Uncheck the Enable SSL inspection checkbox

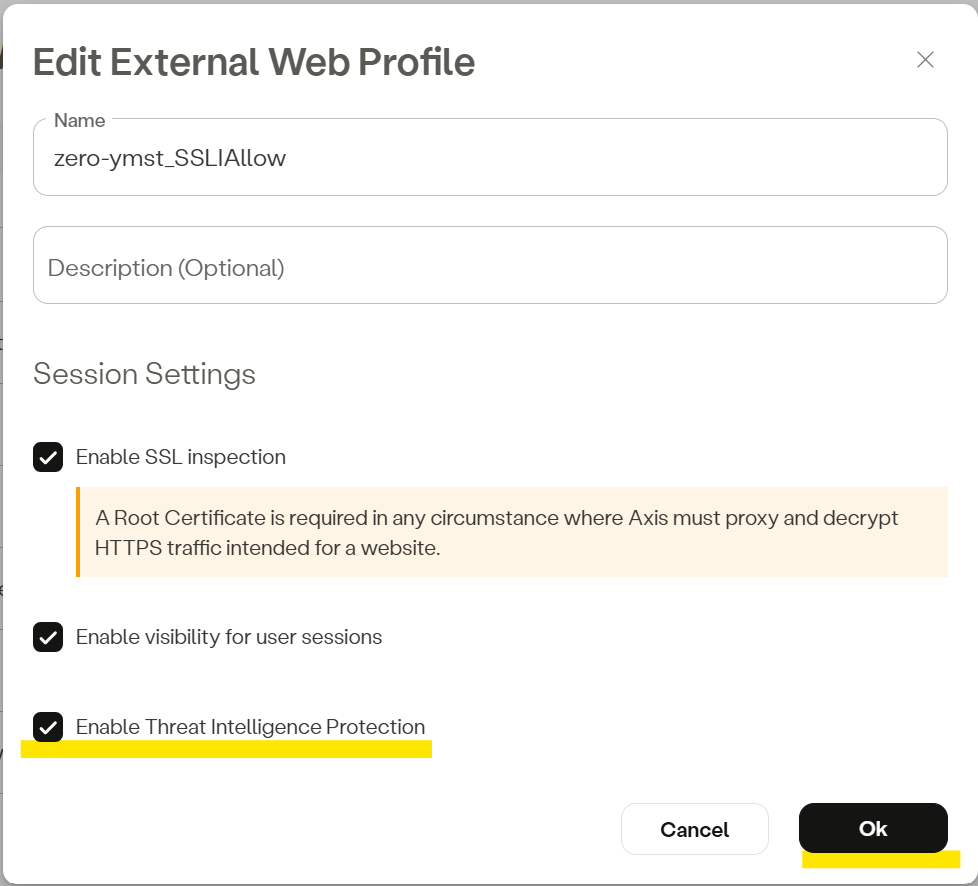[x=48, y=457]
